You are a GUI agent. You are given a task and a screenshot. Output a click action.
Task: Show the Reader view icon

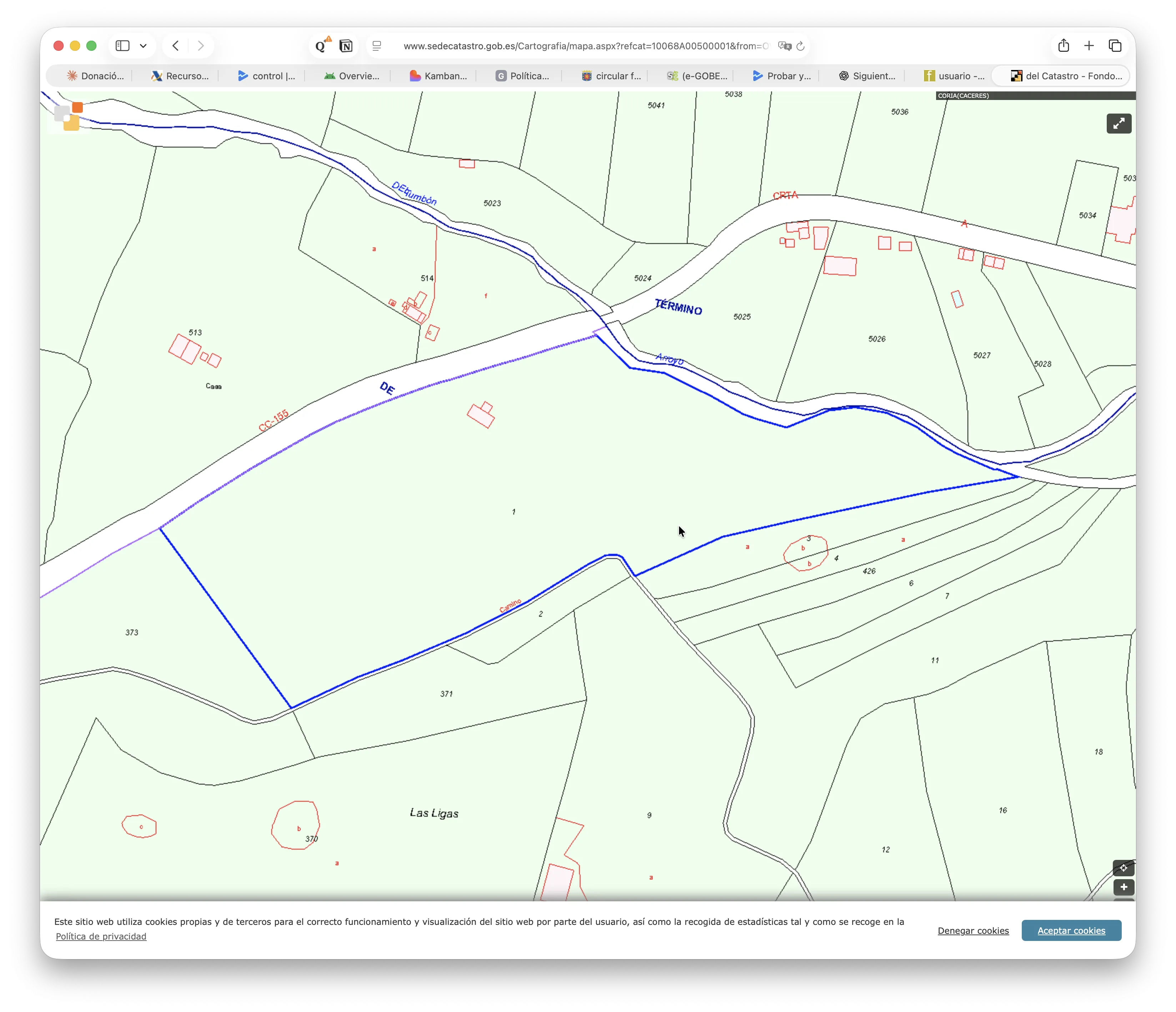[x=377, y=46]
